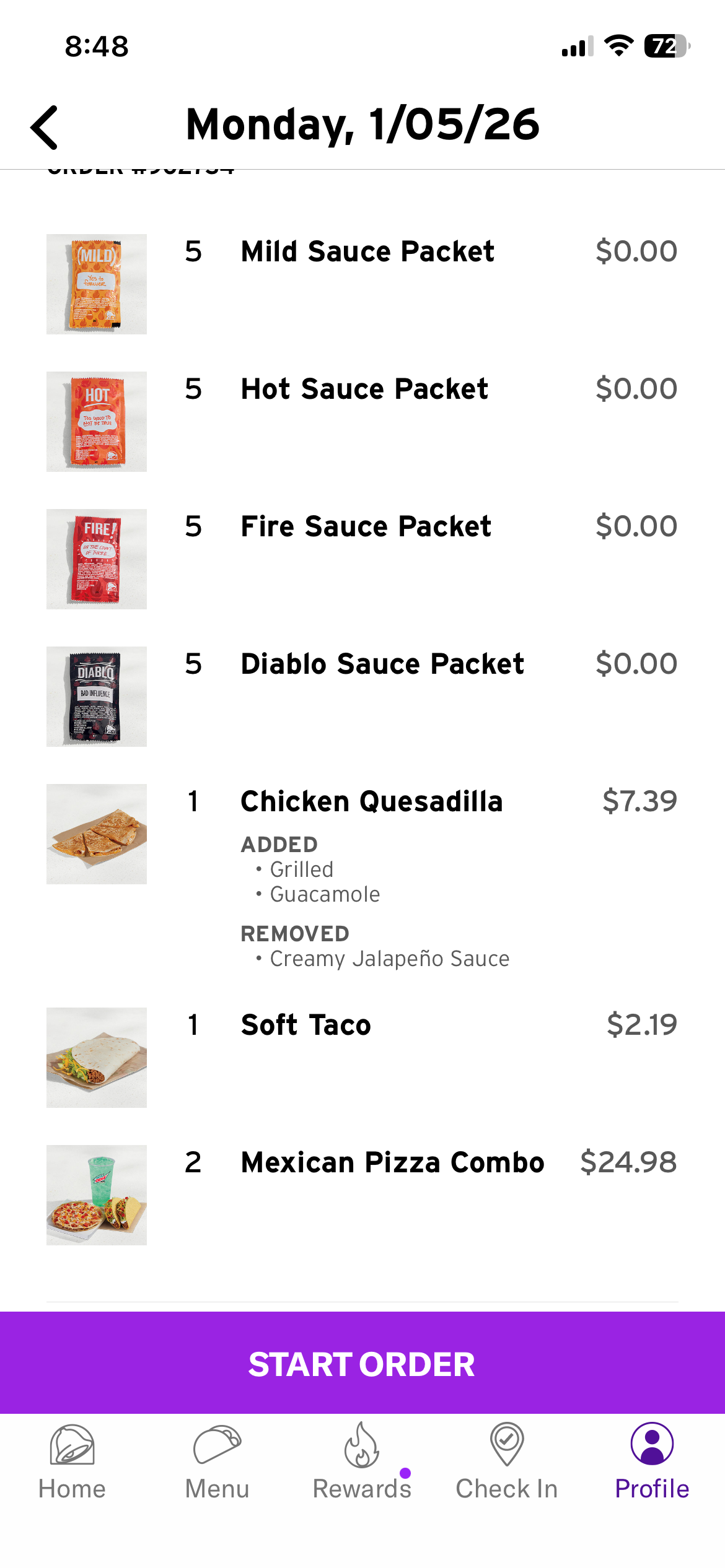The width and height of the screenshot is (725, 1568).
Task: Open the Profile person icon
Action: coord(652,1444)
